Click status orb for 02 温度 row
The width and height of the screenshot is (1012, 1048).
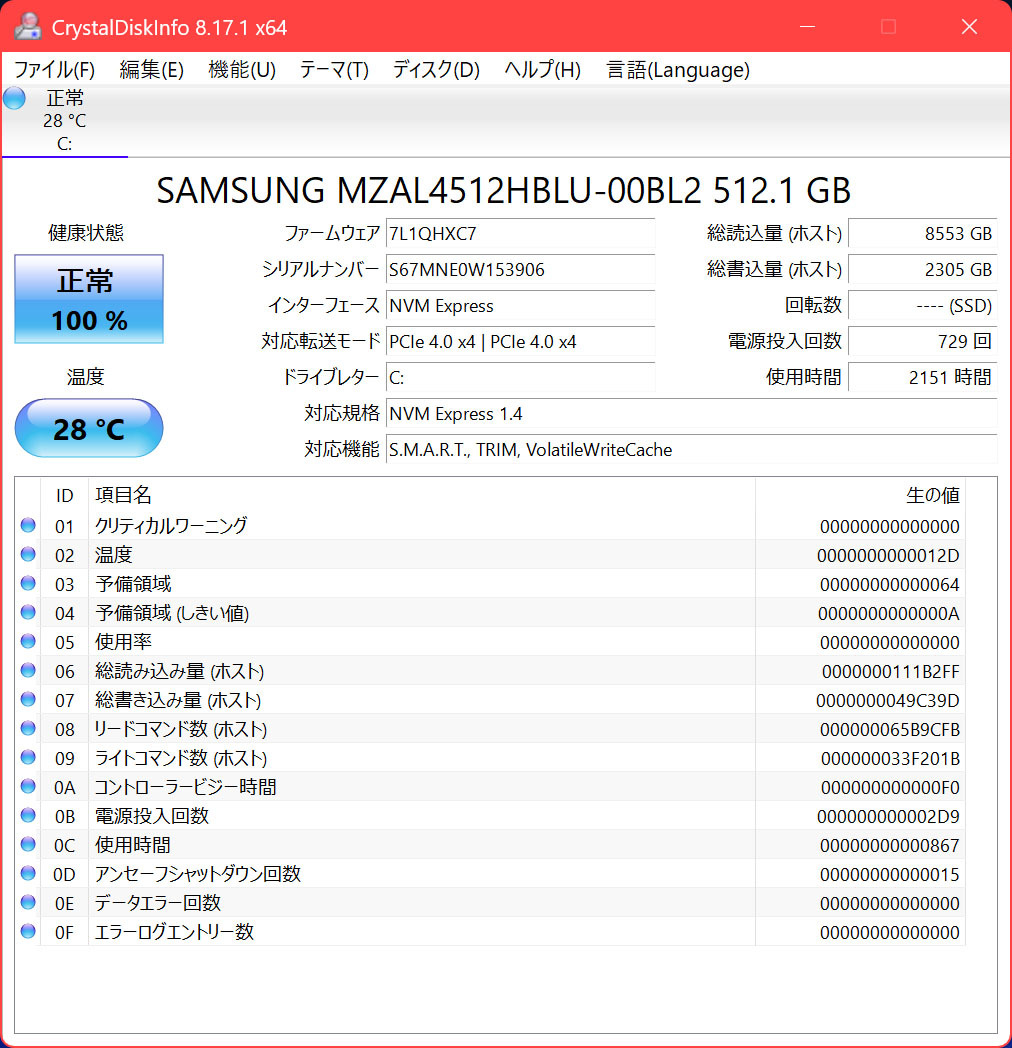click(x=28, y=554)
